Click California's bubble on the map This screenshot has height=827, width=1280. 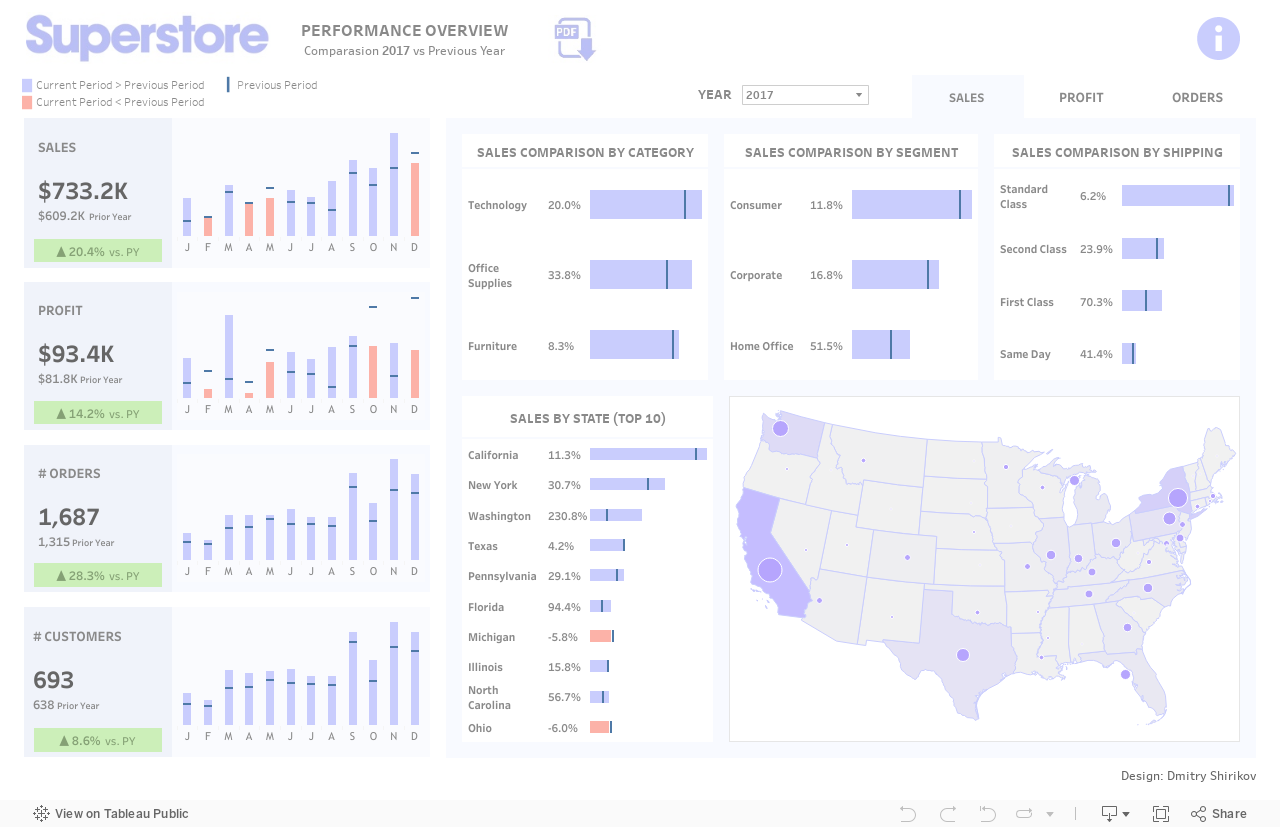click(x=769, y=570)
